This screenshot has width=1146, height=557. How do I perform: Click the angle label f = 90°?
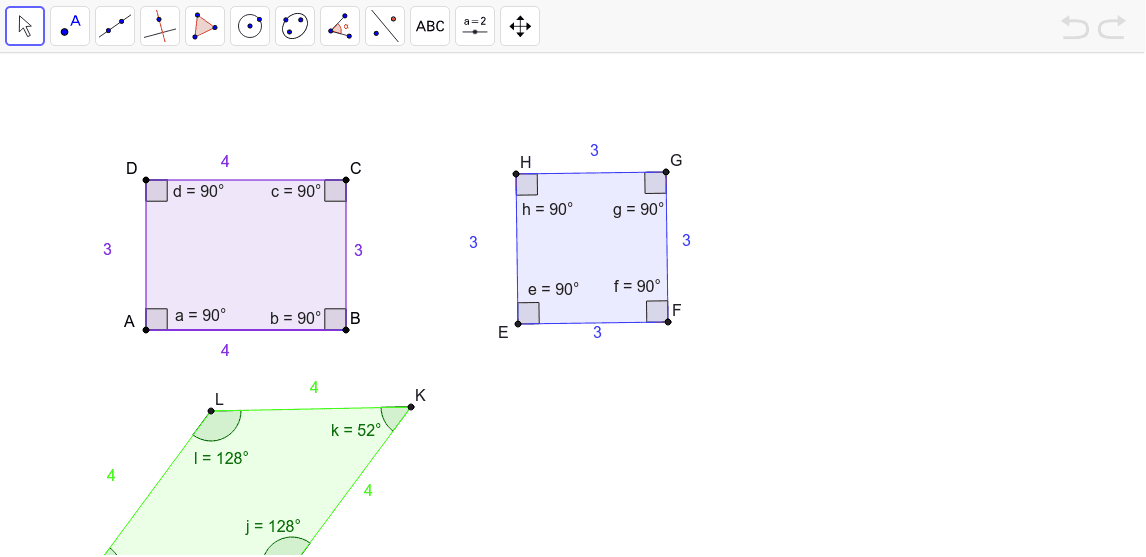click(637, 286)
